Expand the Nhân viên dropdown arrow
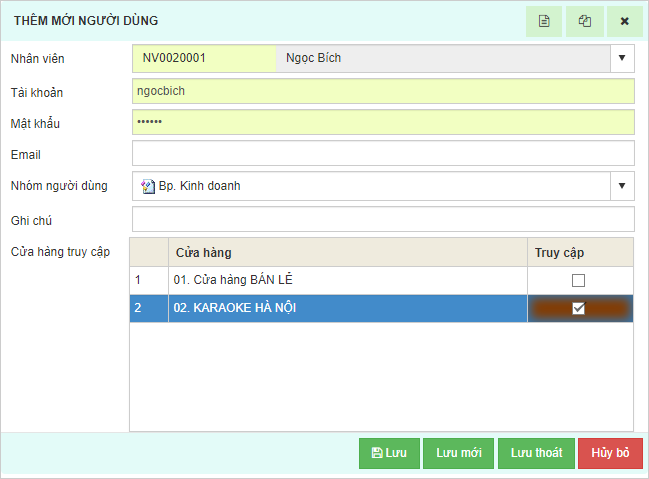Viewport: 649px width, 479px height. click(x=622, y=58)
